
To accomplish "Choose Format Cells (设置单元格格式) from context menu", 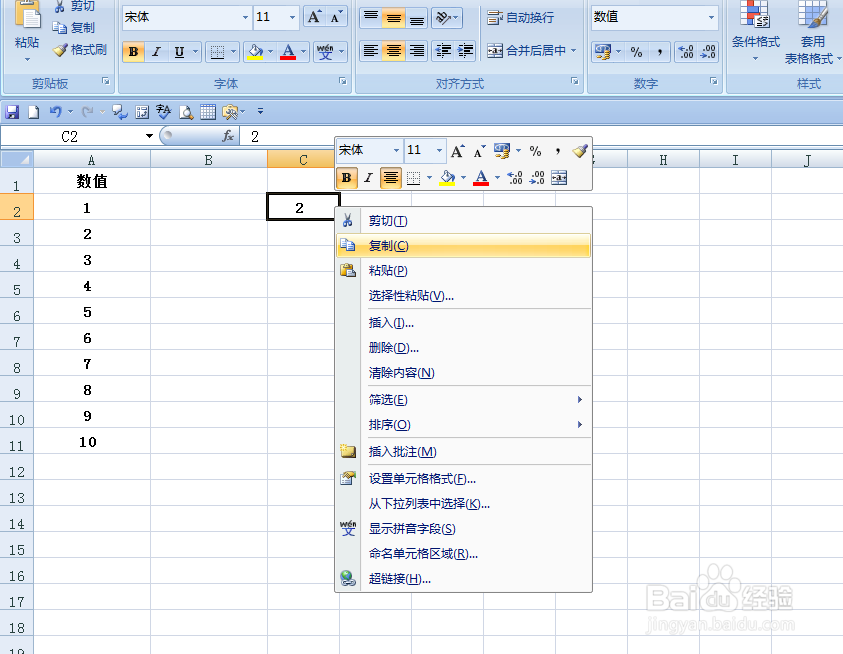I will pos(463,479).
